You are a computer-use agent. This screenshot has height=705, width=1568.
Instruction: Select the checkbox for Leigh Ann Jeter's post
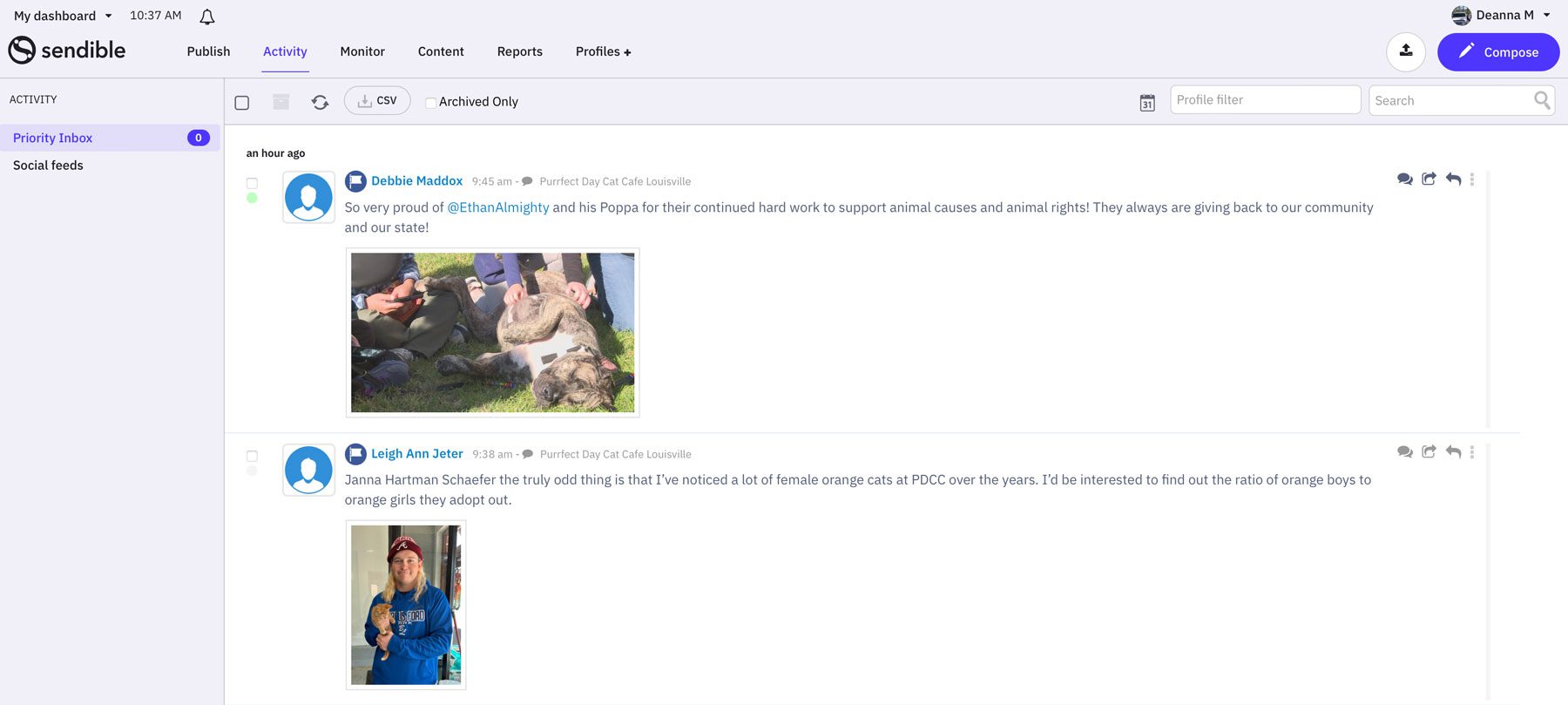pos(252,456)
